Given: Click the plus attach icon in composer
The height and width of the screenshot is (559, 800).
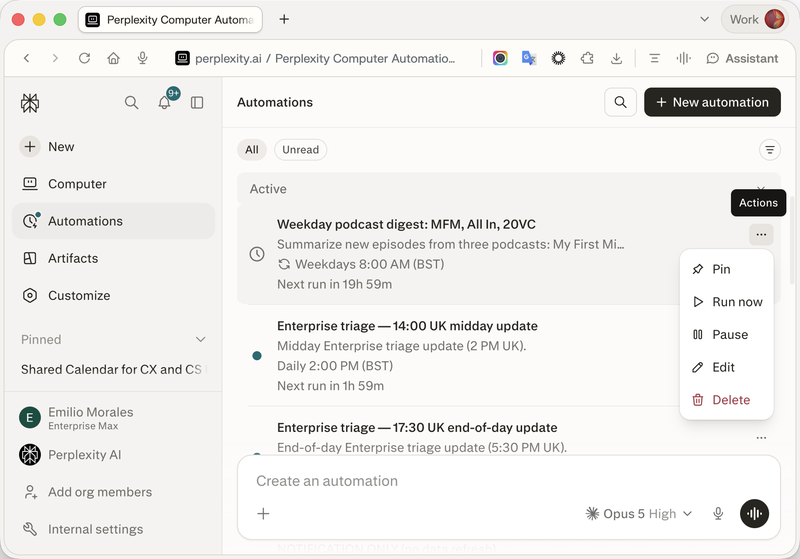Looking at the screenshot, I should tap(263, 514).
